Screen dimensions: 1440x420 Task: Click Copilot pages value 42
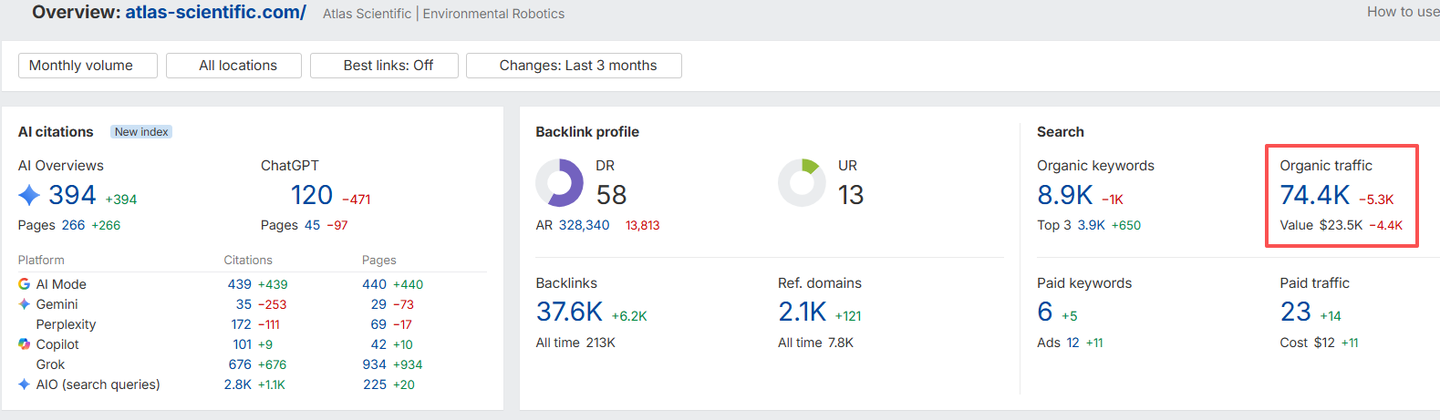[378, 344]
